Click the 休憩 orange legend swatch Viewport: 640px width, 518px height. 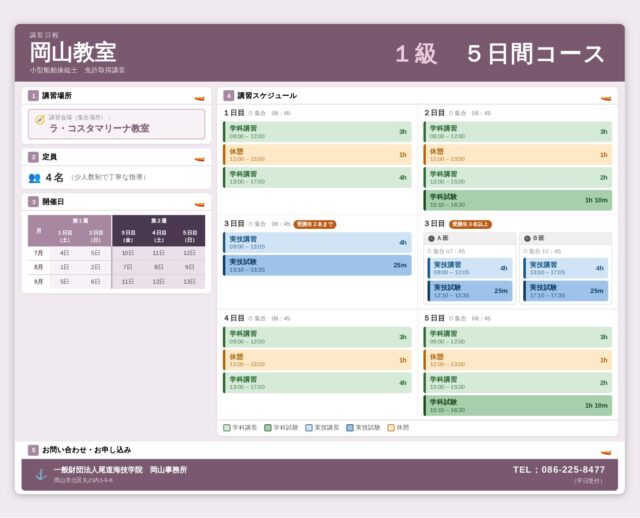(391, 428)
